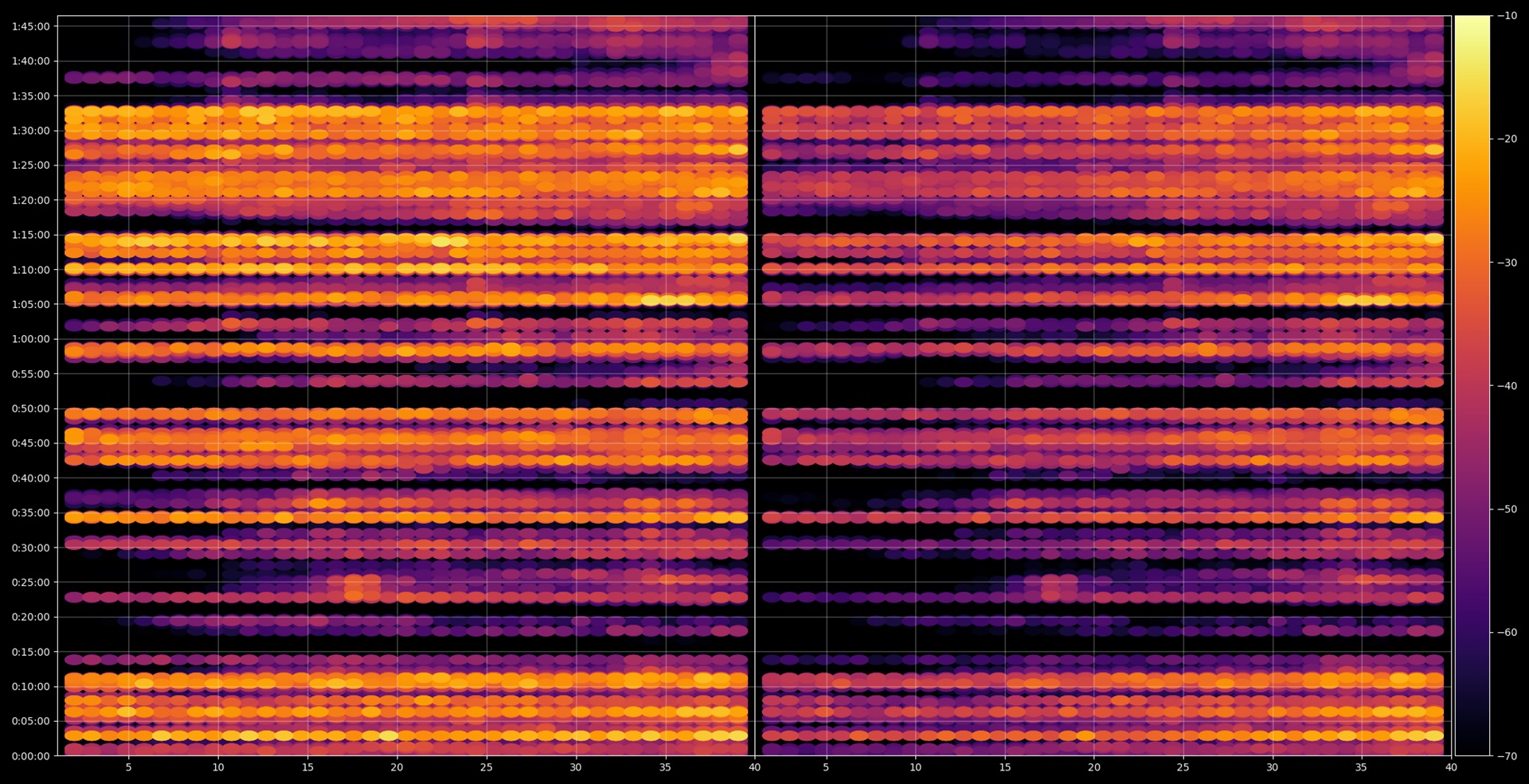Click the 1:00:00 y-axis tick label
This screenshot has width=1529, height=784.
coord(30,339)
